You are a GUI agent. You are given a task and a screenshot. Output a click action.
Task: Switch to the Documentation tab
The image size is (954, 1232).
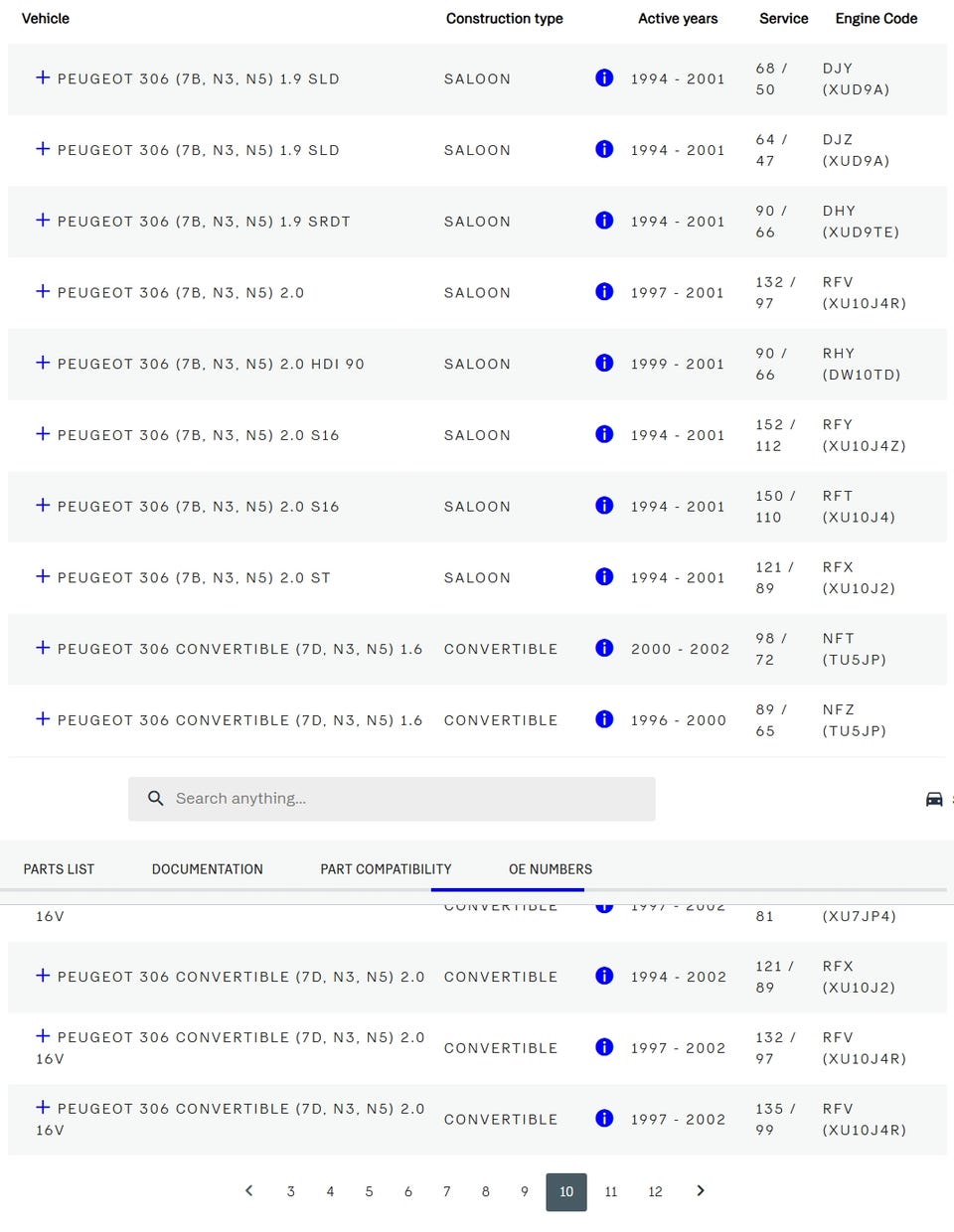[x=208, y=868]
